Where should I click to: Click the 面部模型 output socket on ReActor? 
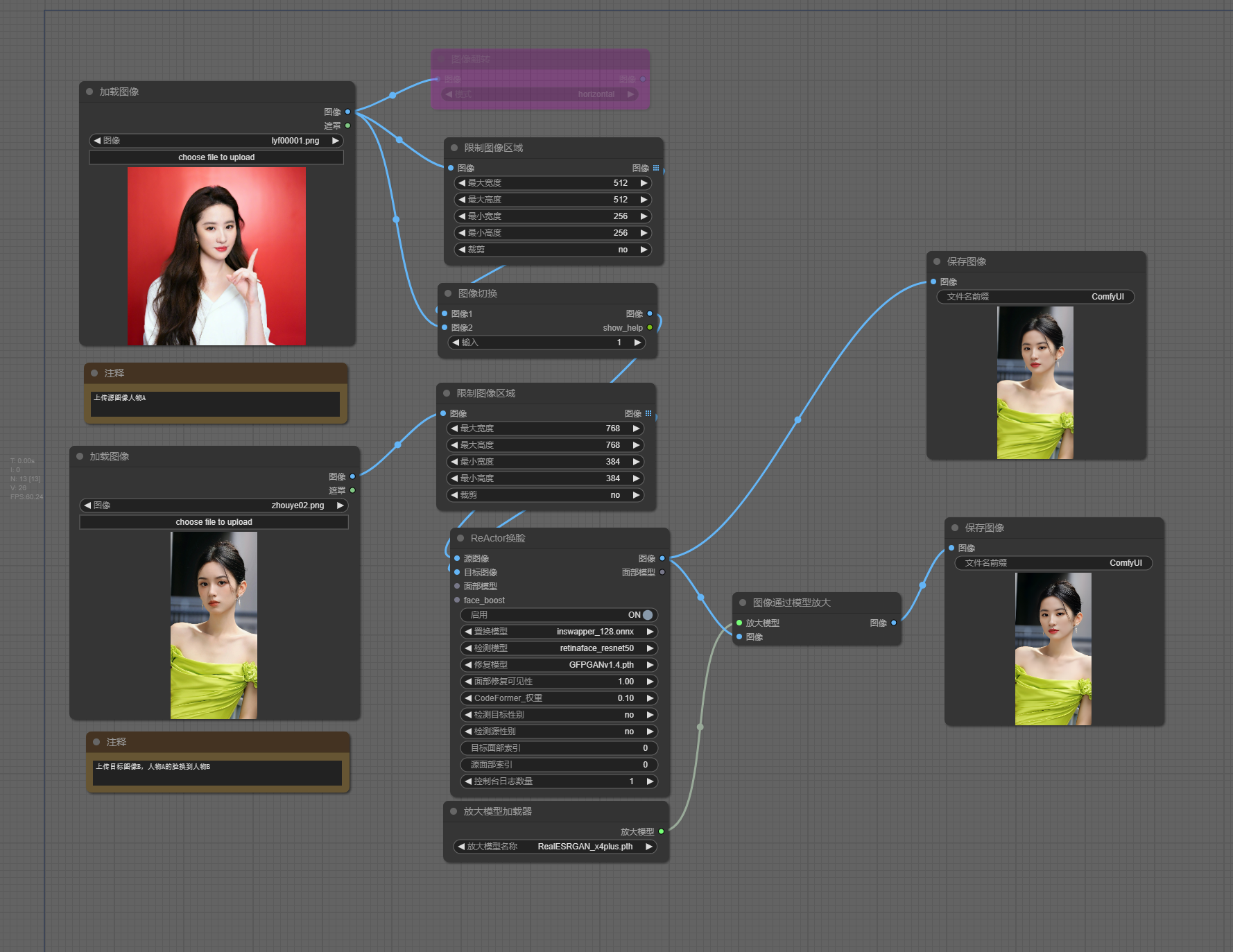[x=662, y=572]
